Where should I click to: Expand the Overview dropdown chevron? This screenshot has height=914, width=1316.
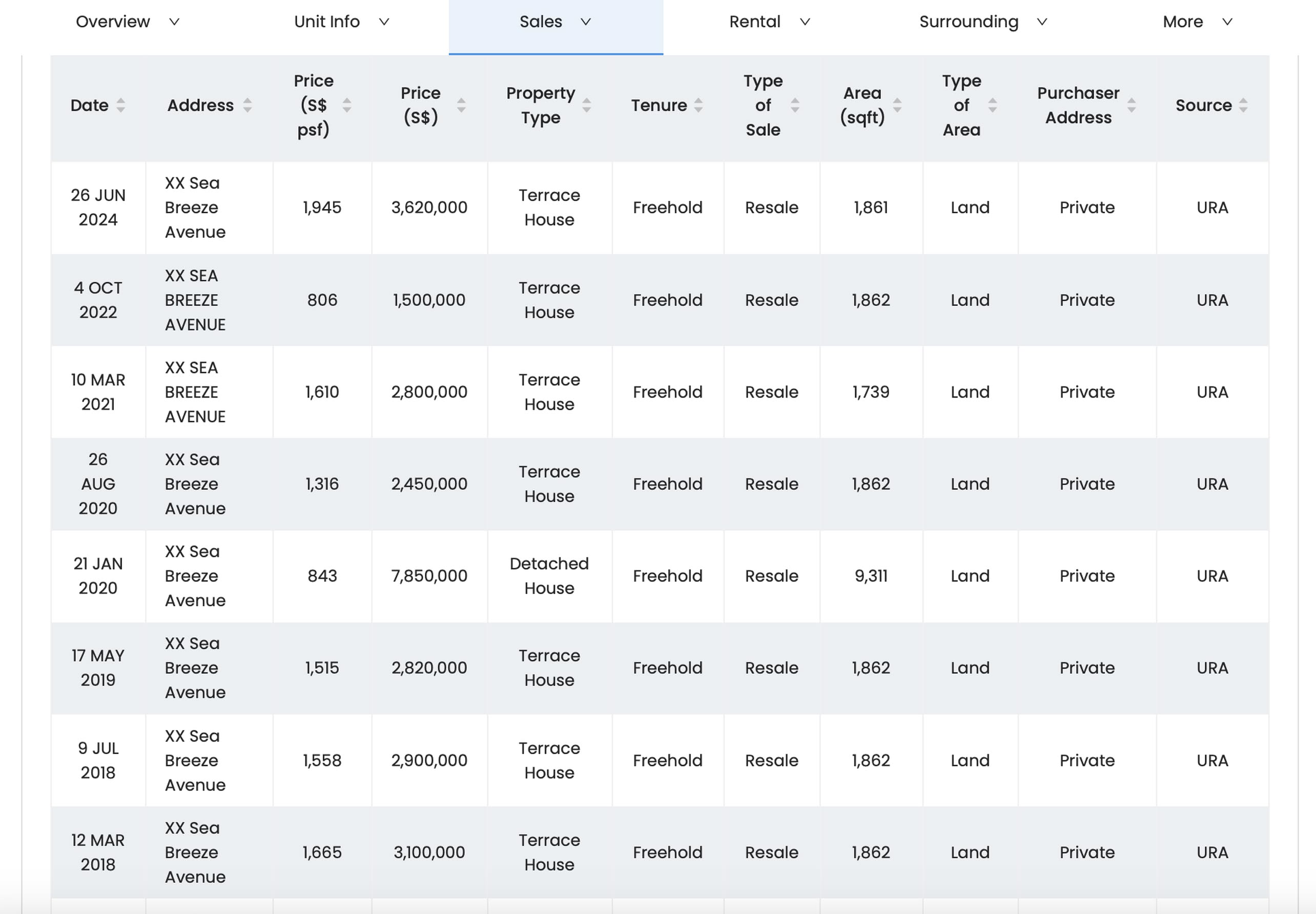pos(175,22)
